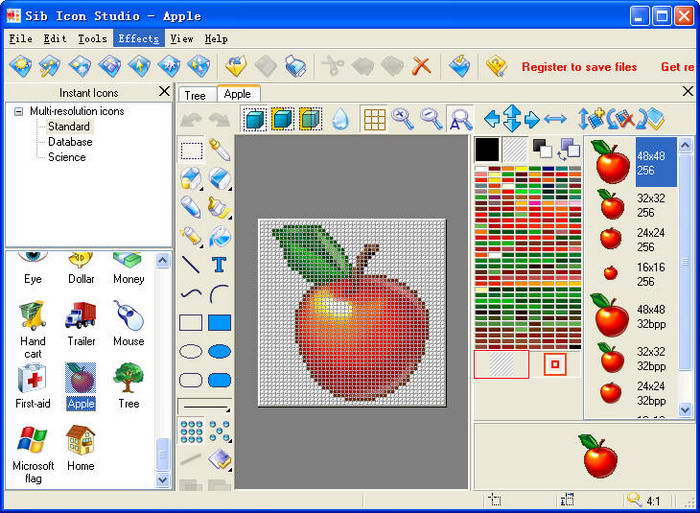
Task: Close the Instant Icons panel
Action: pos(164,92)
